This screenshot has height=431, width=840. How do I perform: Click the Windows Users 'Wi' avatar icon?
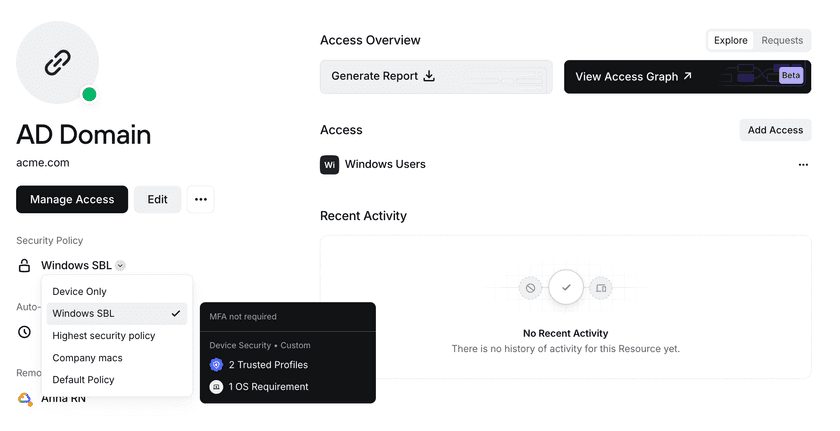(329, 164)
